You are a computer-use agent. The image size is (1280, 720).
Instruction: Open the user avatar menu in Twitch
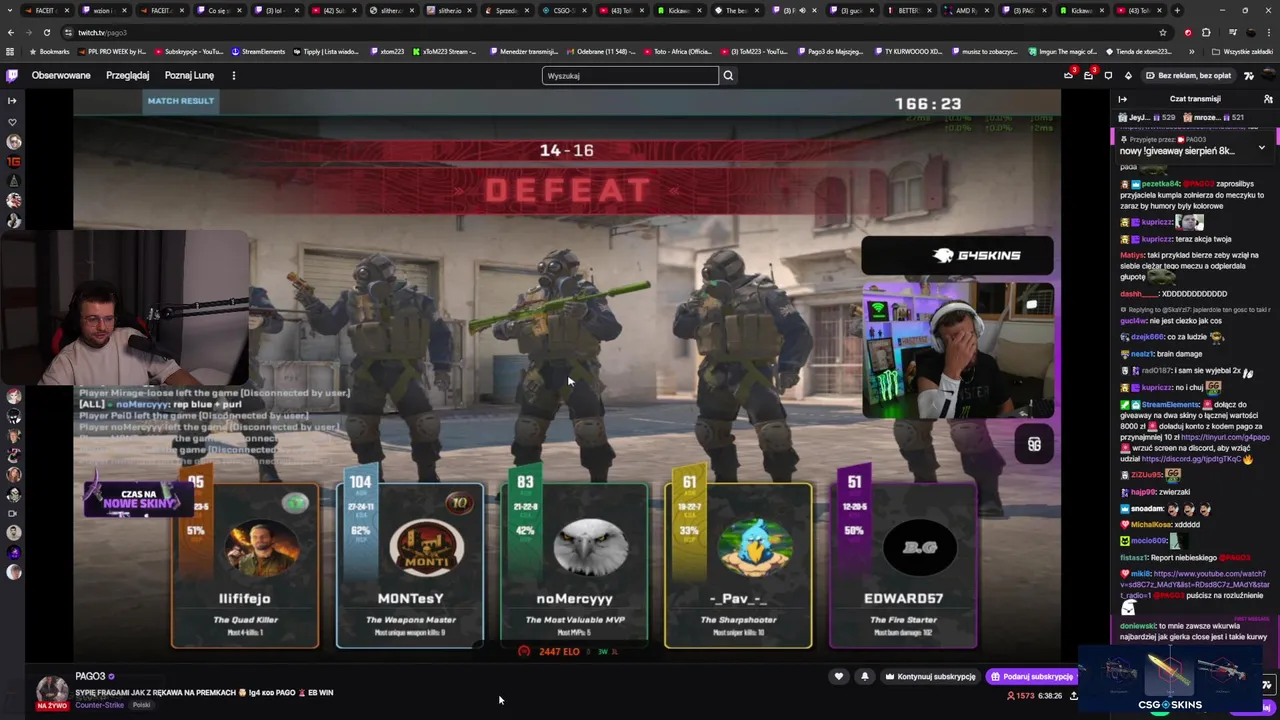(1266, 76)
